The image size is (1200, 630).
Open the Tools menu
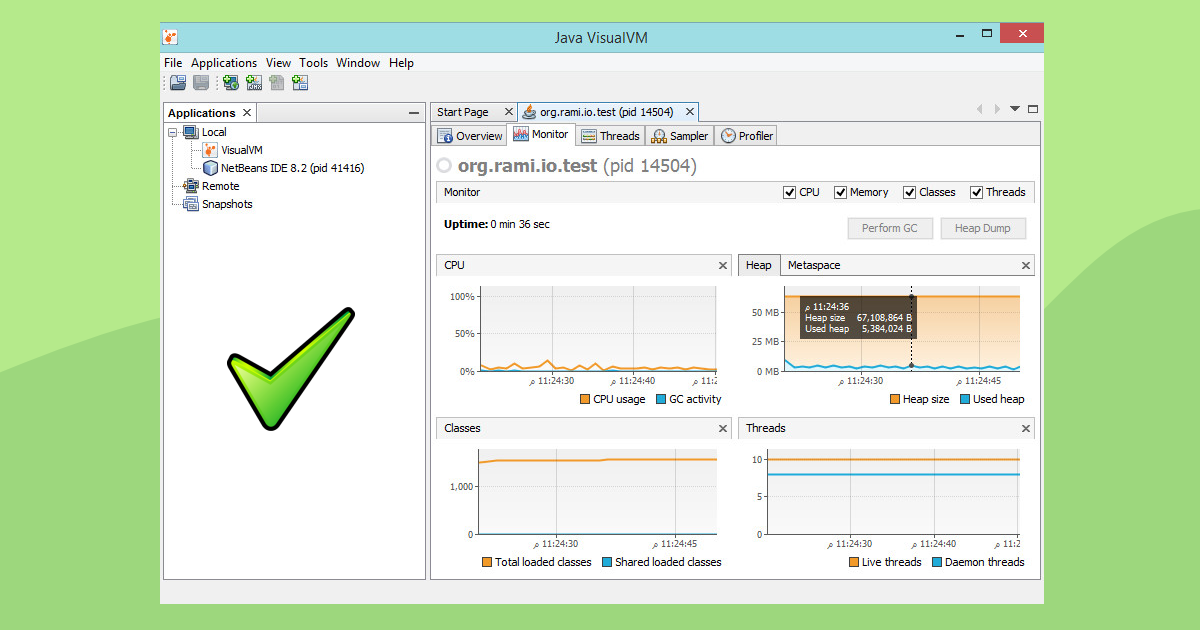(314, 63)
